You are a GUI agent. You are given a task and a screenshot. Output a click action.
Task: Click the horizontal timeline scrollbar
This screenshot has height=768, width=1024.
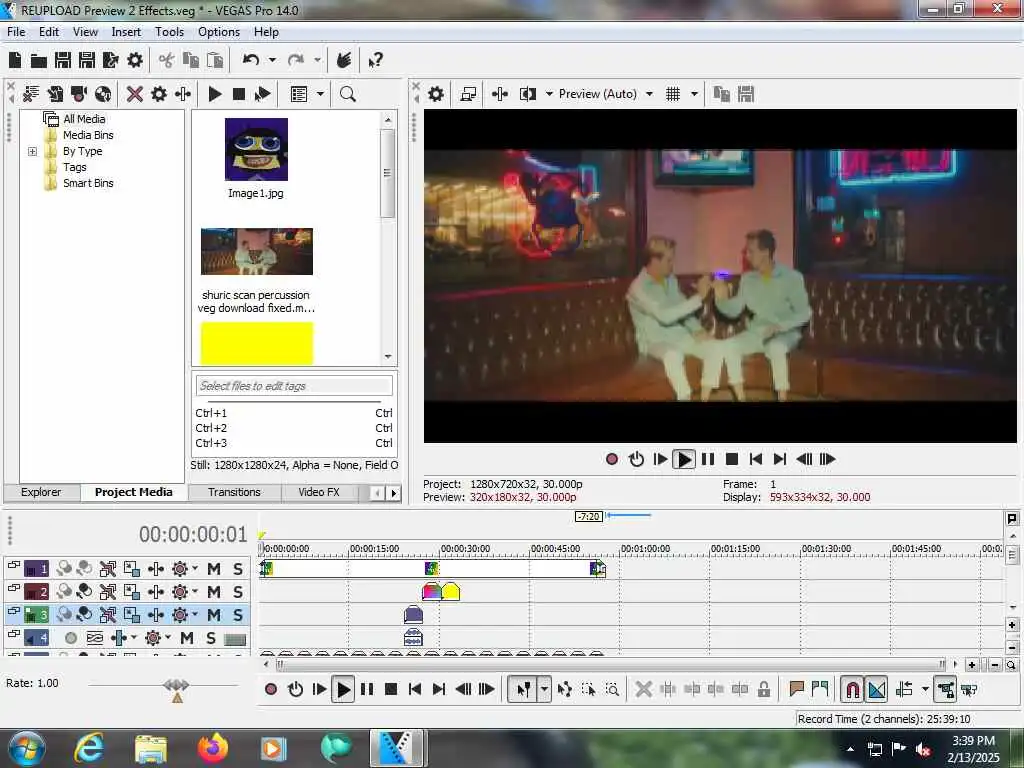[x=611, y=665]
